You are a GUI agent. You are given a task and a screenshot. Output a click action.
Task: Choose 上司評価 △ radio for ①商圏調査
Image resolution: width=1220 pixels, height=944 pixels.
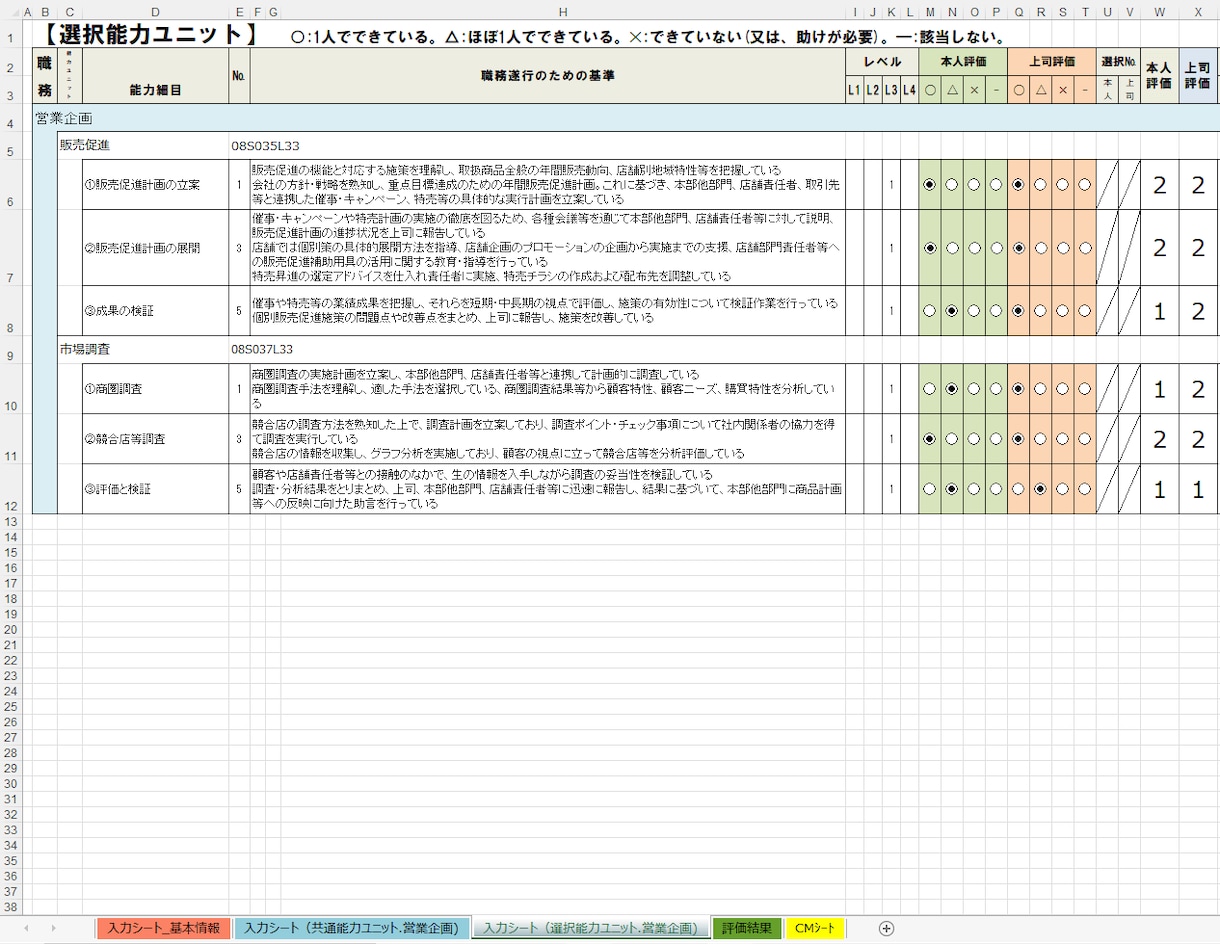click(x=1040, y=389)
